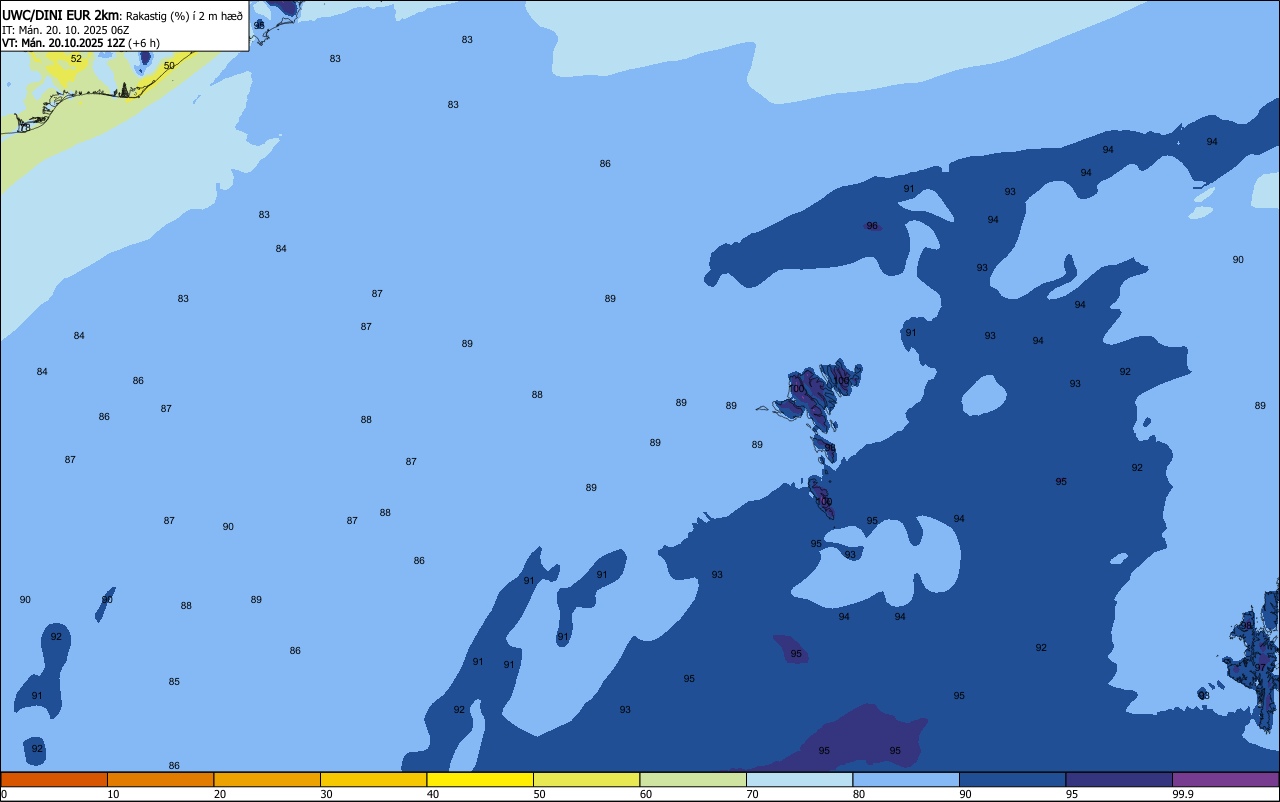This screenshot has width=1280, height=802.
Task: Click the pale green 60–70 legend swatch
Action: (693, 779)
